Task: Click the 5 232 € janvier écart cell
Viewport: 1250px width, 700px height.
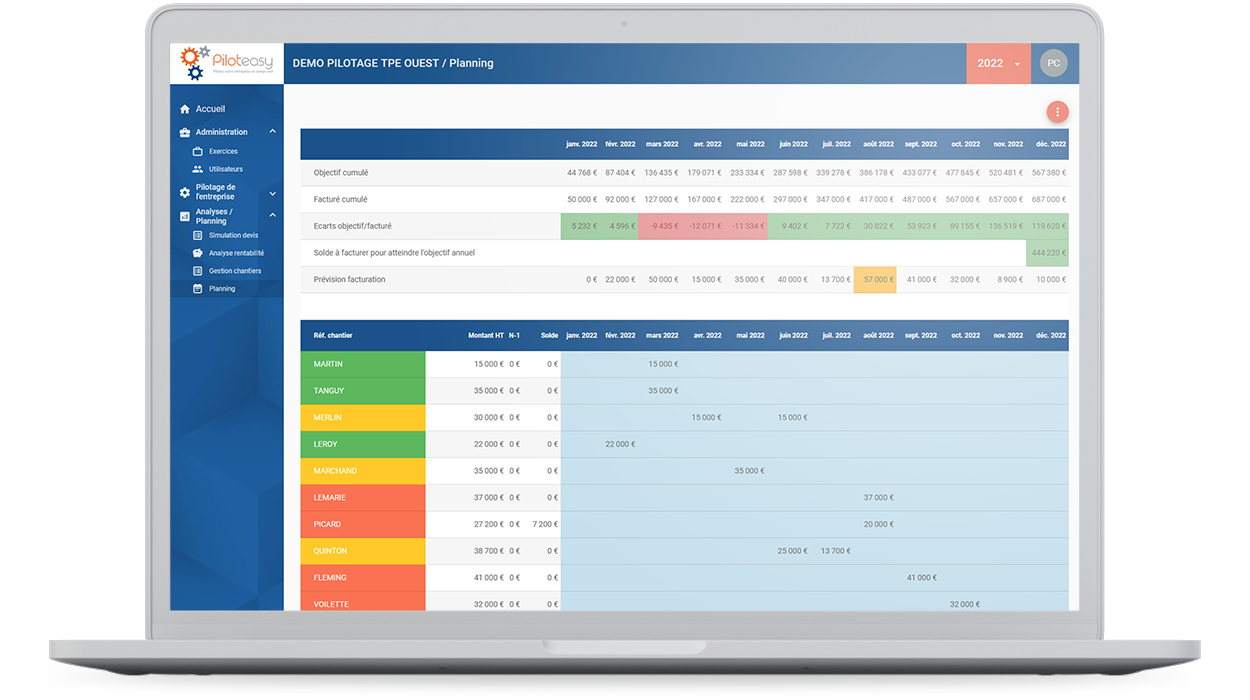Action: 582,226
